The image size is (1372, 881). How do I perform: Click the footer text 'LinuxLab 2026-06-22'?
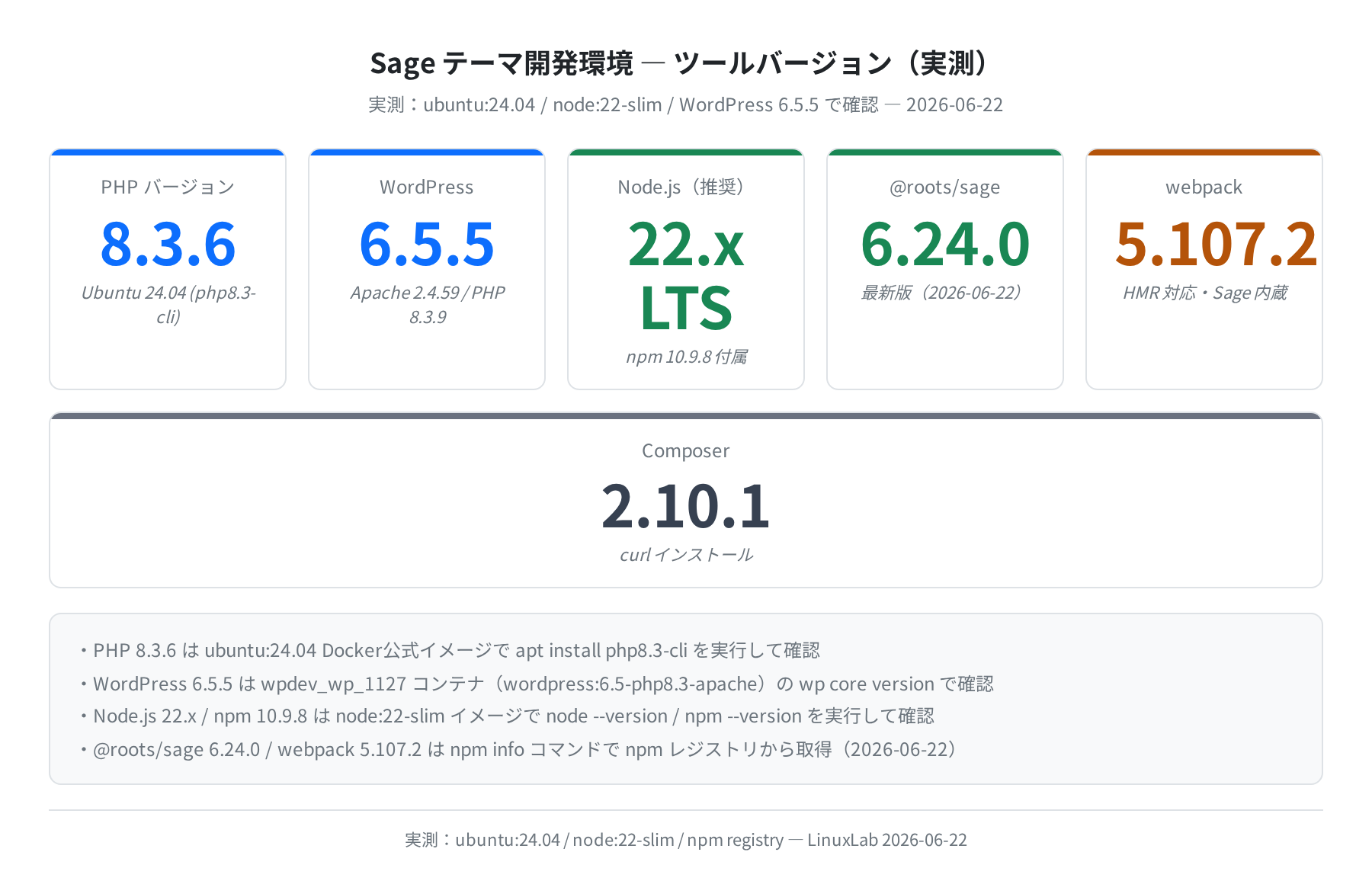coord(887,840)
